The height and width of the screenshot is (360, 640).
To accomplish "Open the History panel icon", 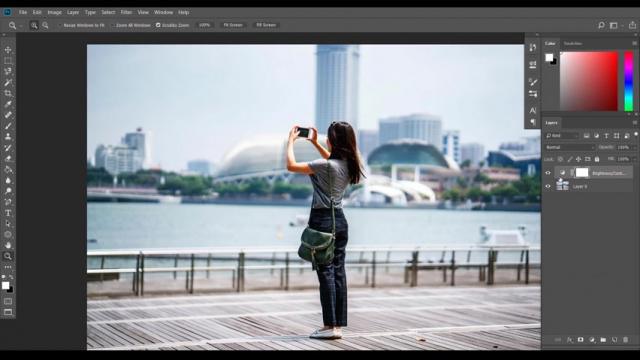I will point(533,48).
